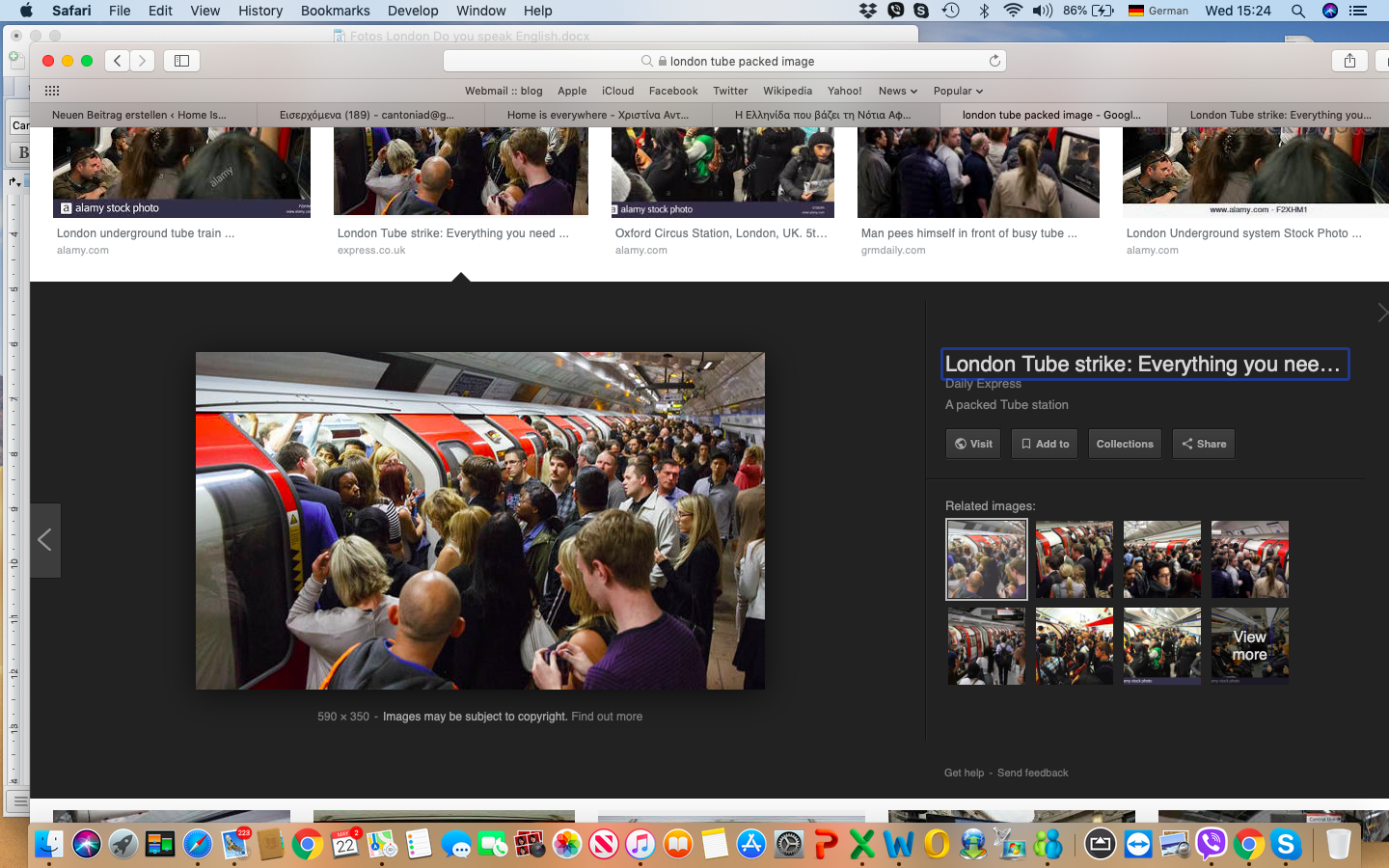Expand the News bookmarks dropdown
The width and height of the screenshot is (1389, 868).
pos(898,91)
